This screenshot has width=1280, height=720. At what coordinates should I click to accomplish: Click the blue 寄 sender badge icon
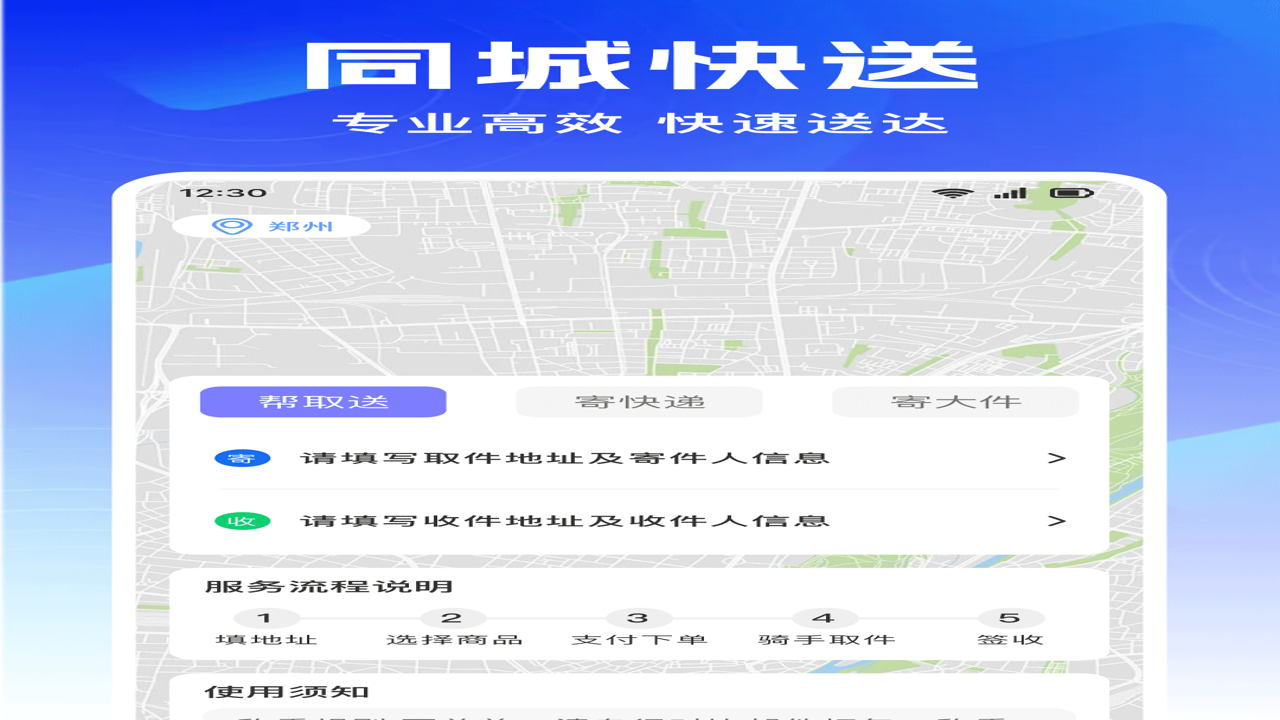(x=242, y=458)
